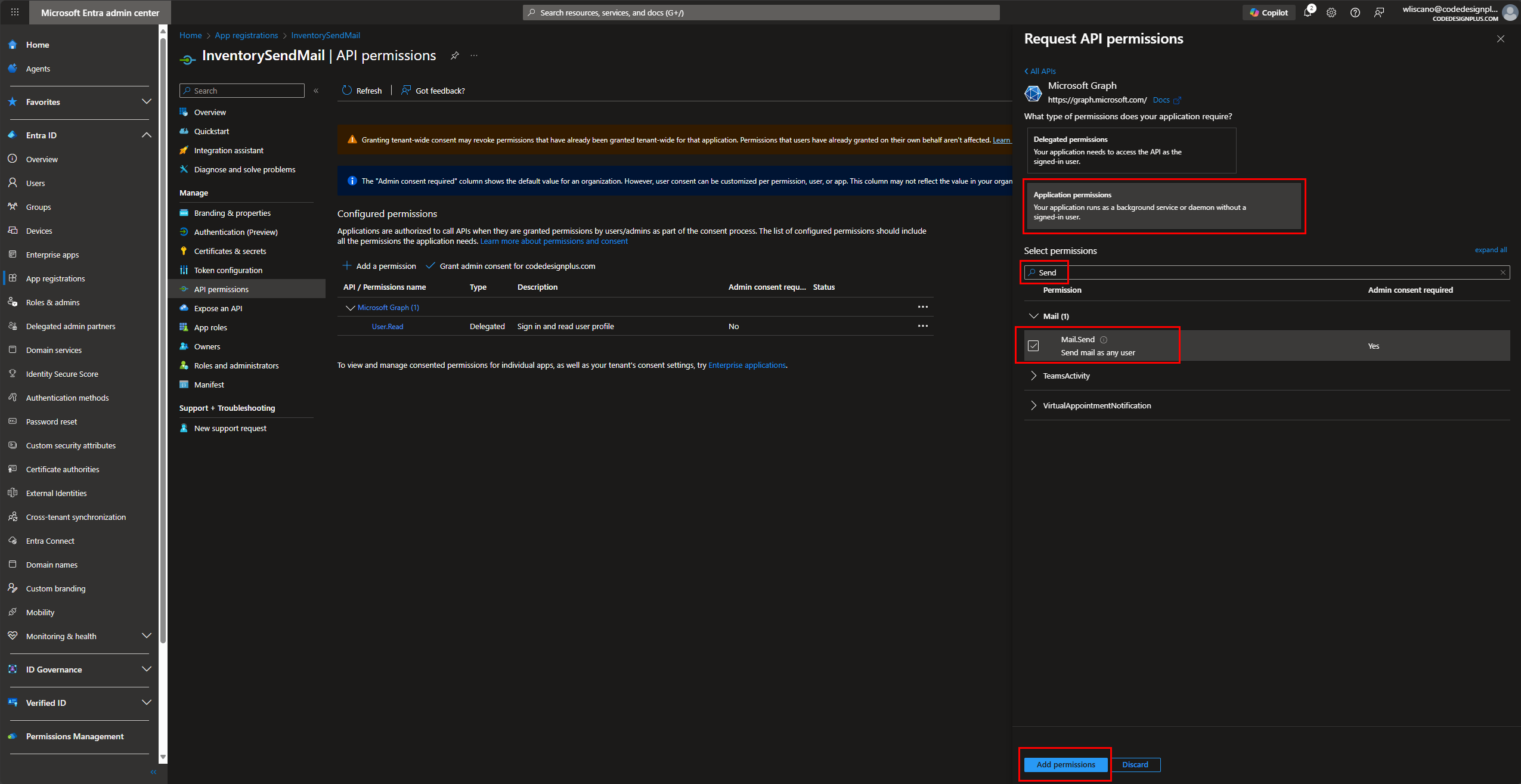Open Manifest in the resource menu
The image size is (1521, 784).
[x=209, y=385]
